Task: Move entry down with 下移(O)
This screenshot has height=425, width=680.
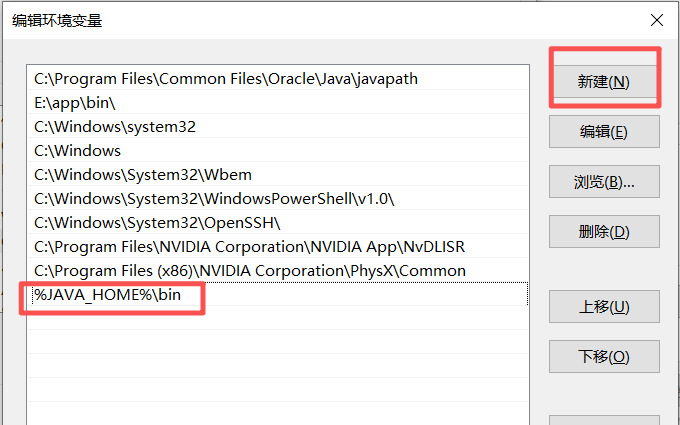Action: coord(604,356)
